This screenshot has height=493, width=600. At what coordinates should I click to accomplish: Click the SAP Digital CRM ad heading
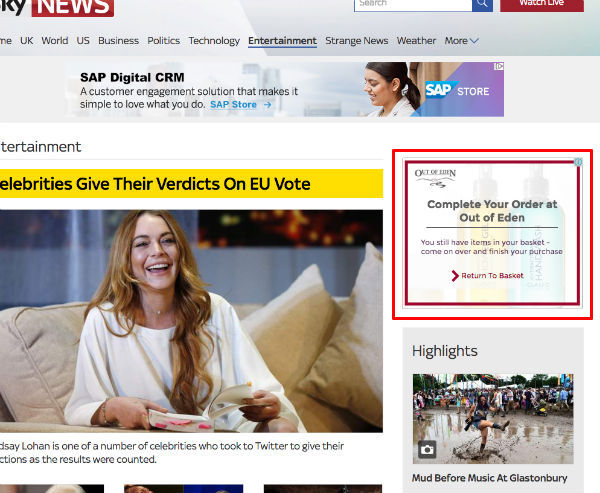point(132,77)
